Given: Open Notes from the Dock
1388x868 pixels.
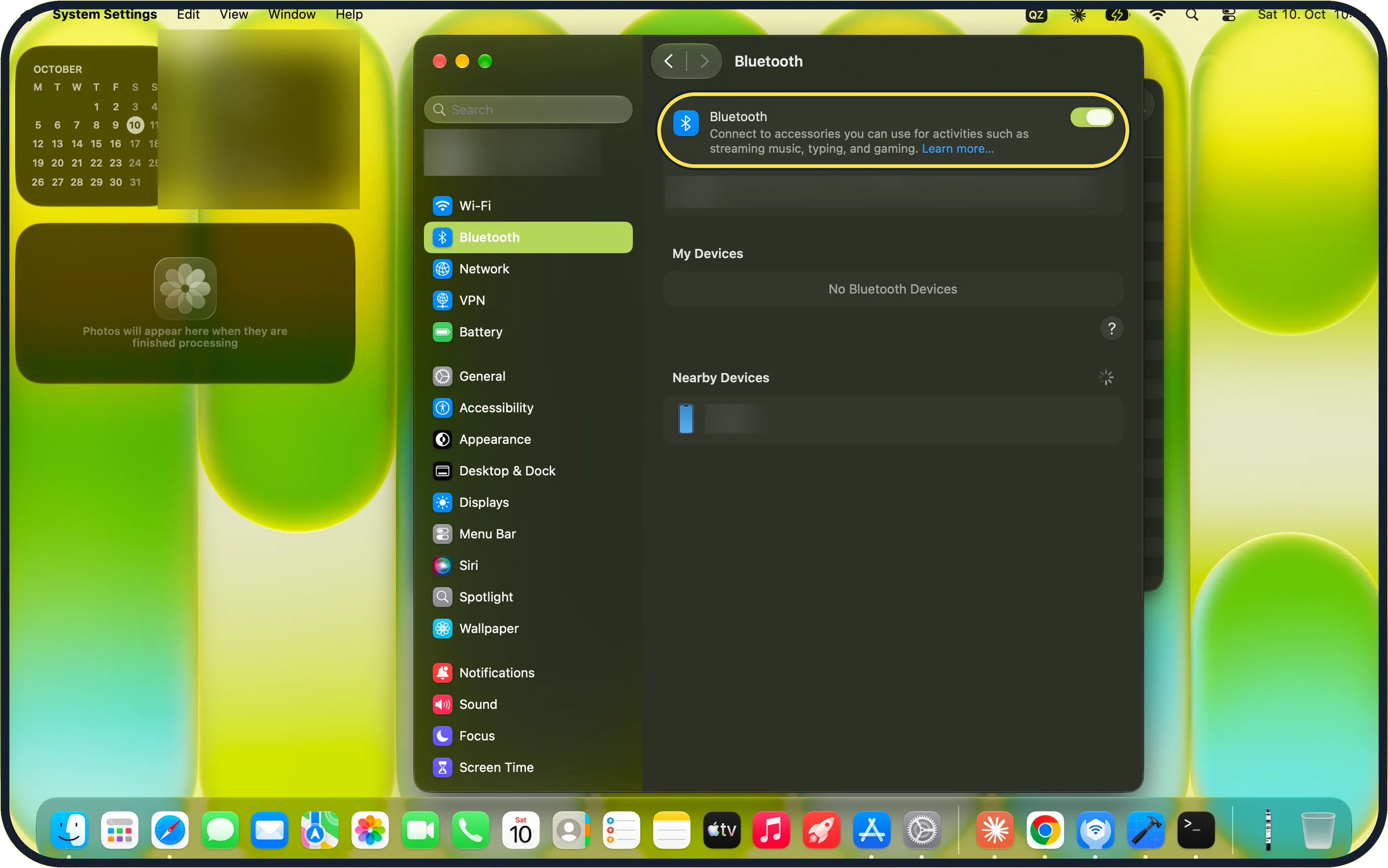Looking at the screenshot, I should pos(671,830).
